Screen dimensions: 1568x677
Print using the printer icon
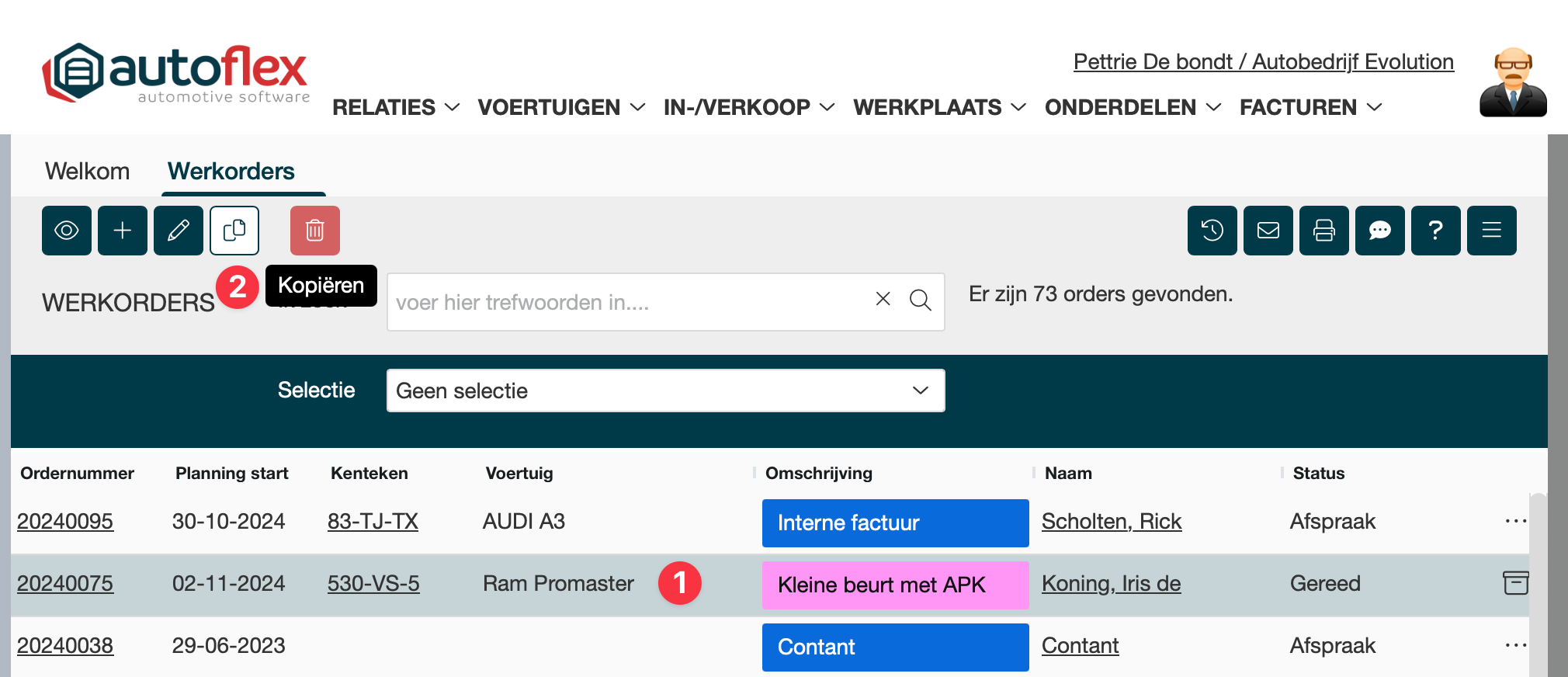1324,231
